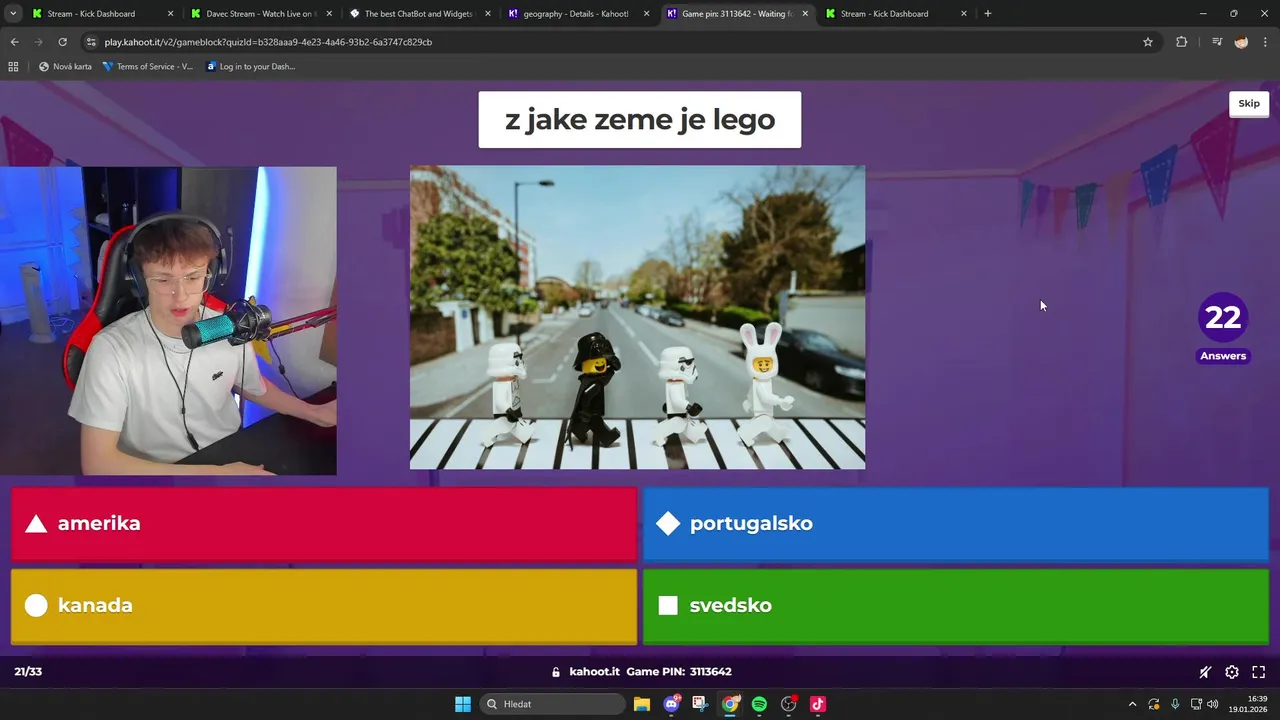The height and width of the screenshot is (720, 1280).
Task: Click the lock icon beside kahoot.it
Action: [x=556, y=672]
